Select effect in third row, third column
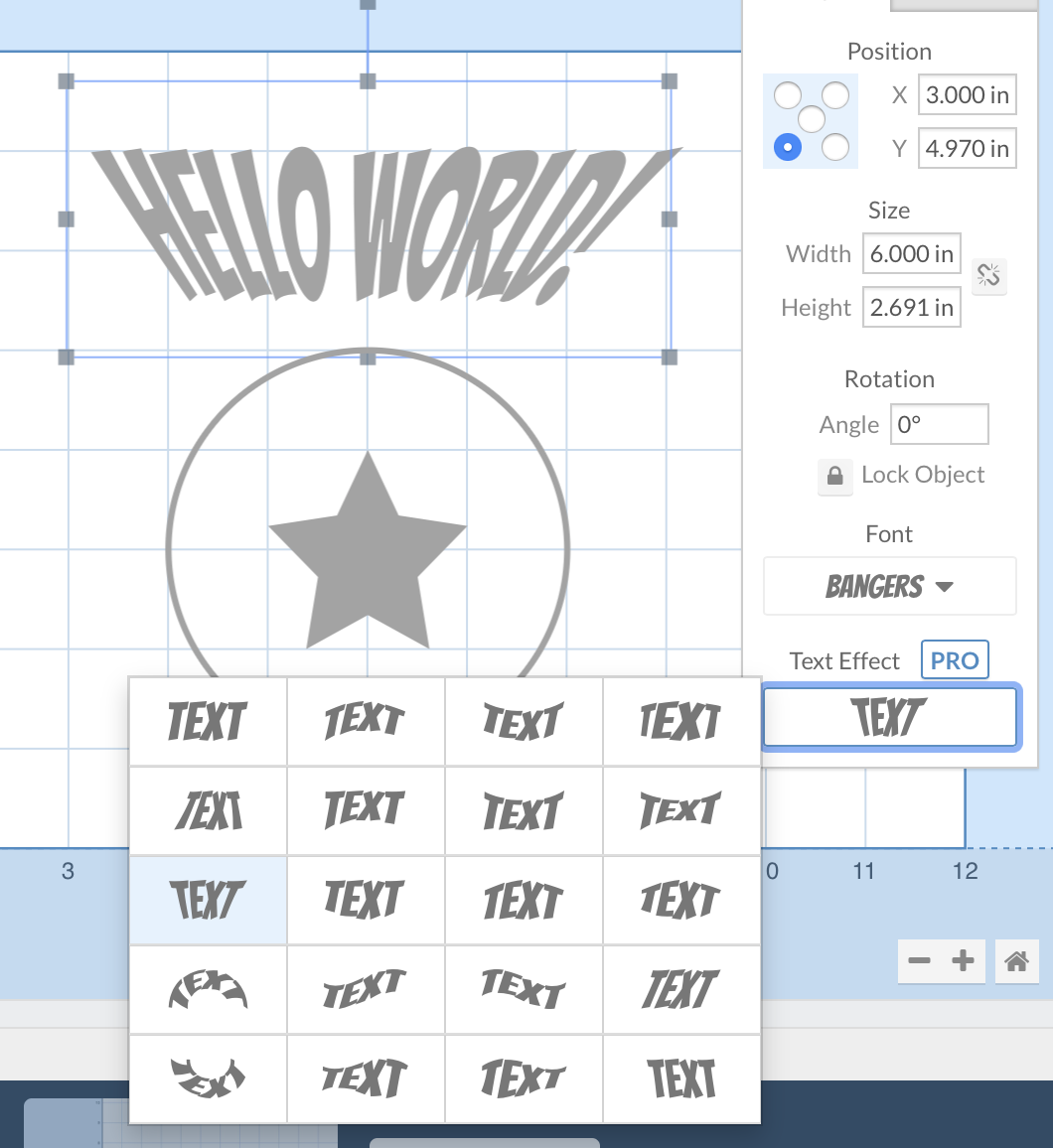 524,901
